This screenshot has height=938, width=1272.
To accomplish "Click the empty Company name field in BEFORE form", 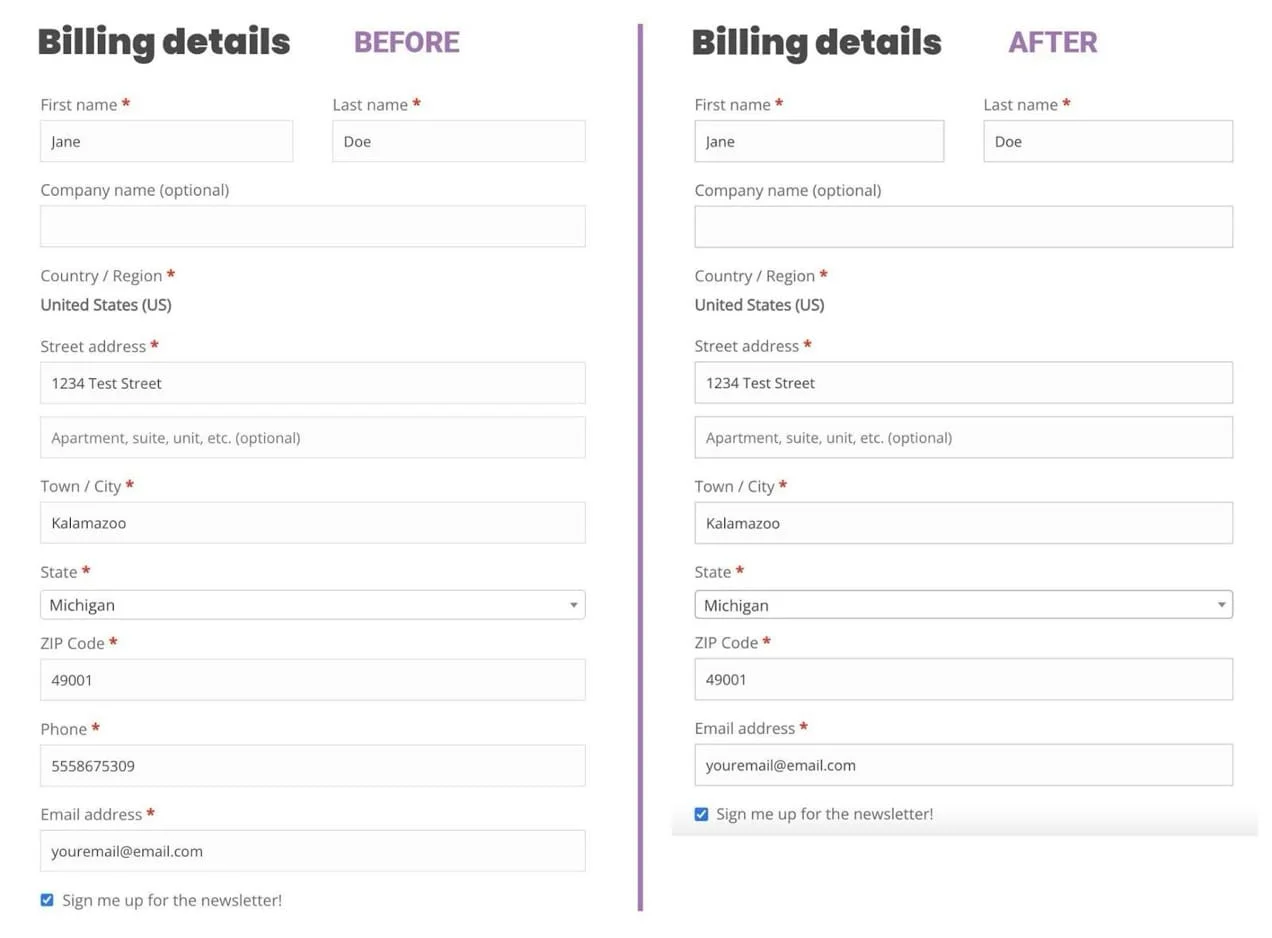I will point(312,226).
